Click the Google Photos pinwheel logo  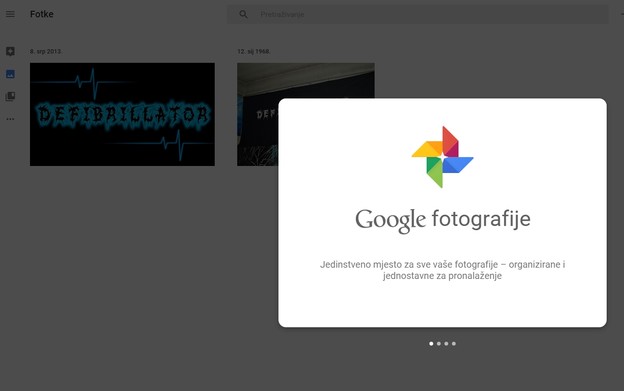tap(443, 157)
